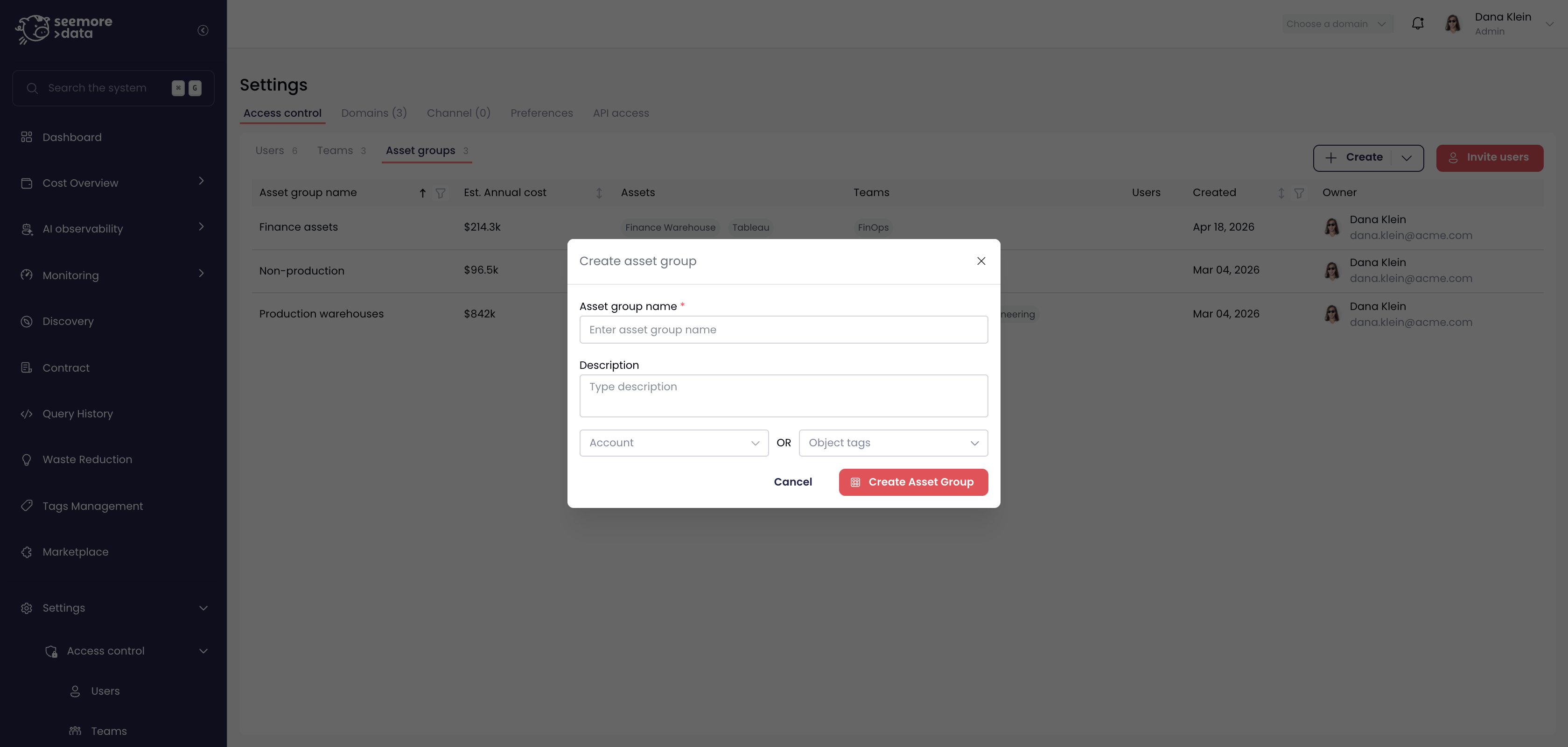1568x747 pixels.
Task: Switch to the Channel (0) tab
Action: pos(458,113)
